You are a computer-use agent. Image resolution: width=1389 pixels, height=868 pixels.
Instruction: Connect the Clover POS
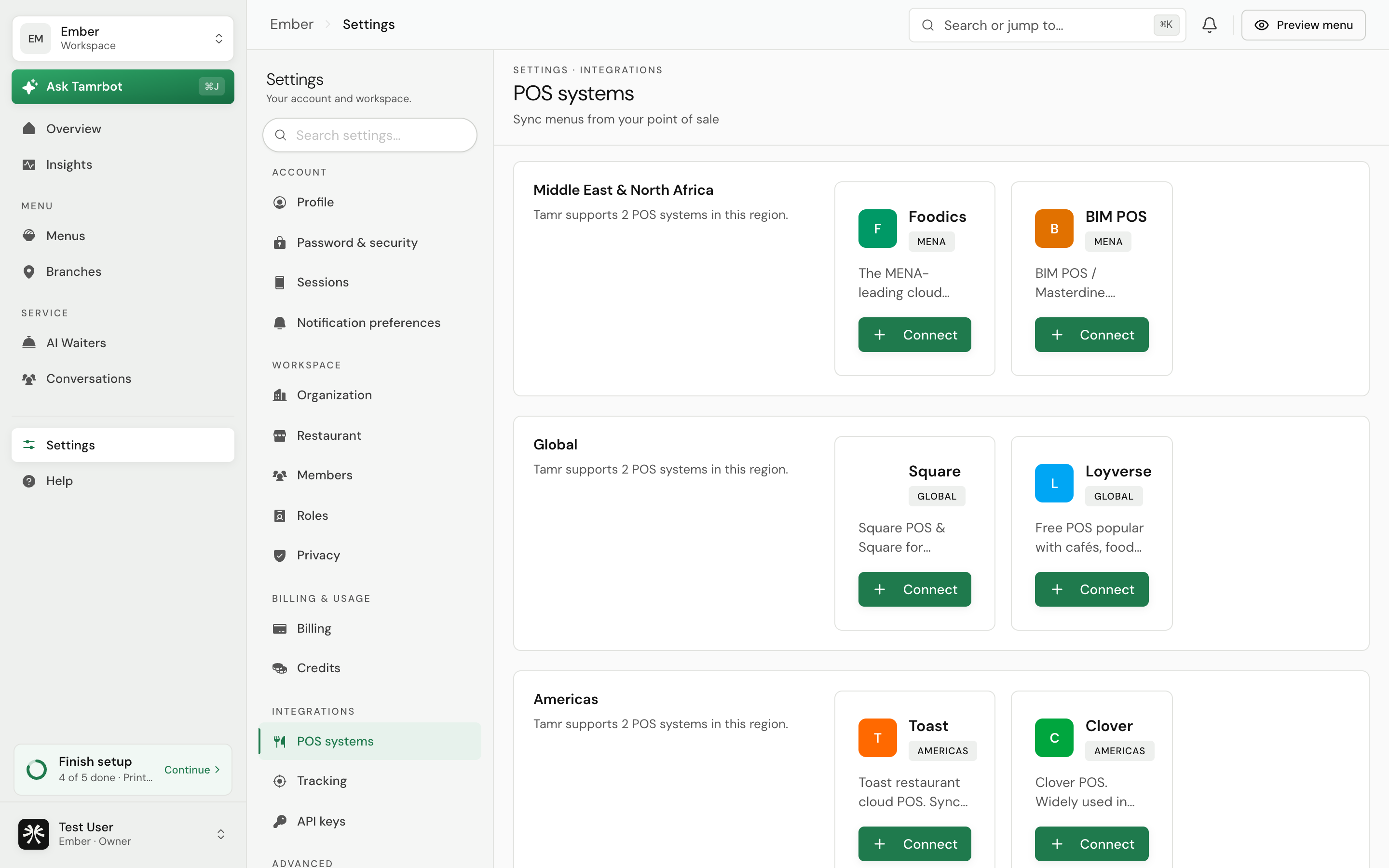(1091, 844)
